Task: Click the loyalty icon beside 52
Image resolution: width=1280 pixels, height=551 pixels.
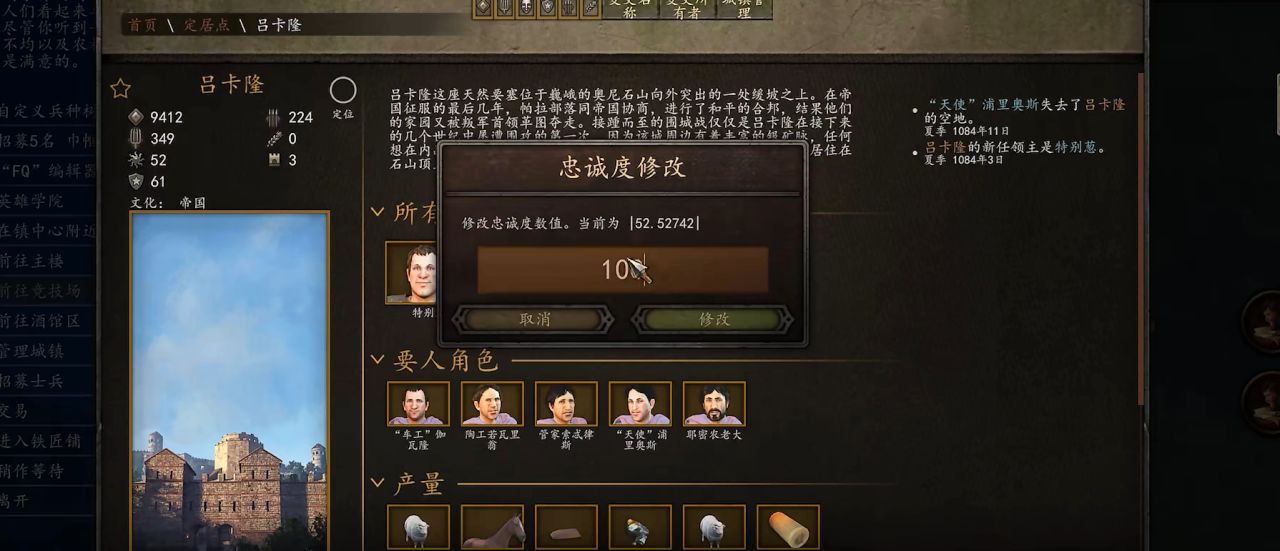Action: (x=136, y=160)
